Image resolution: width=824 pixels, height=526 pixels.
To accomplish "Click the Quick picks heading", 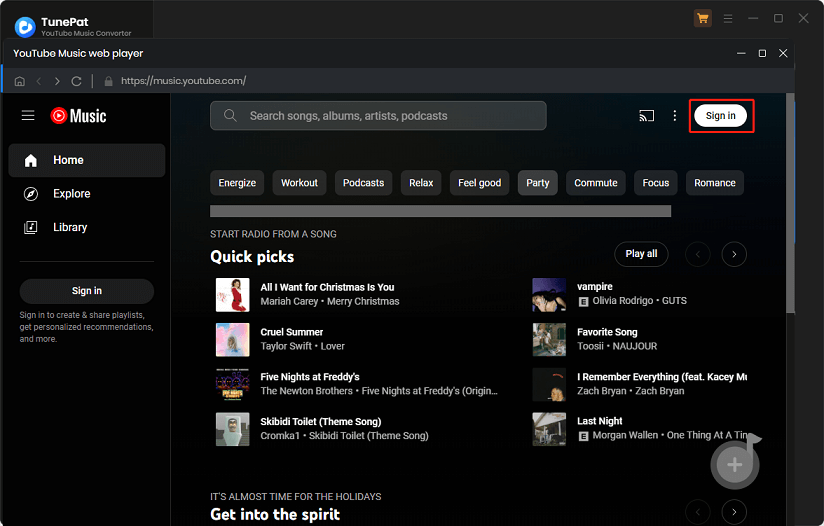I will 252,256.
